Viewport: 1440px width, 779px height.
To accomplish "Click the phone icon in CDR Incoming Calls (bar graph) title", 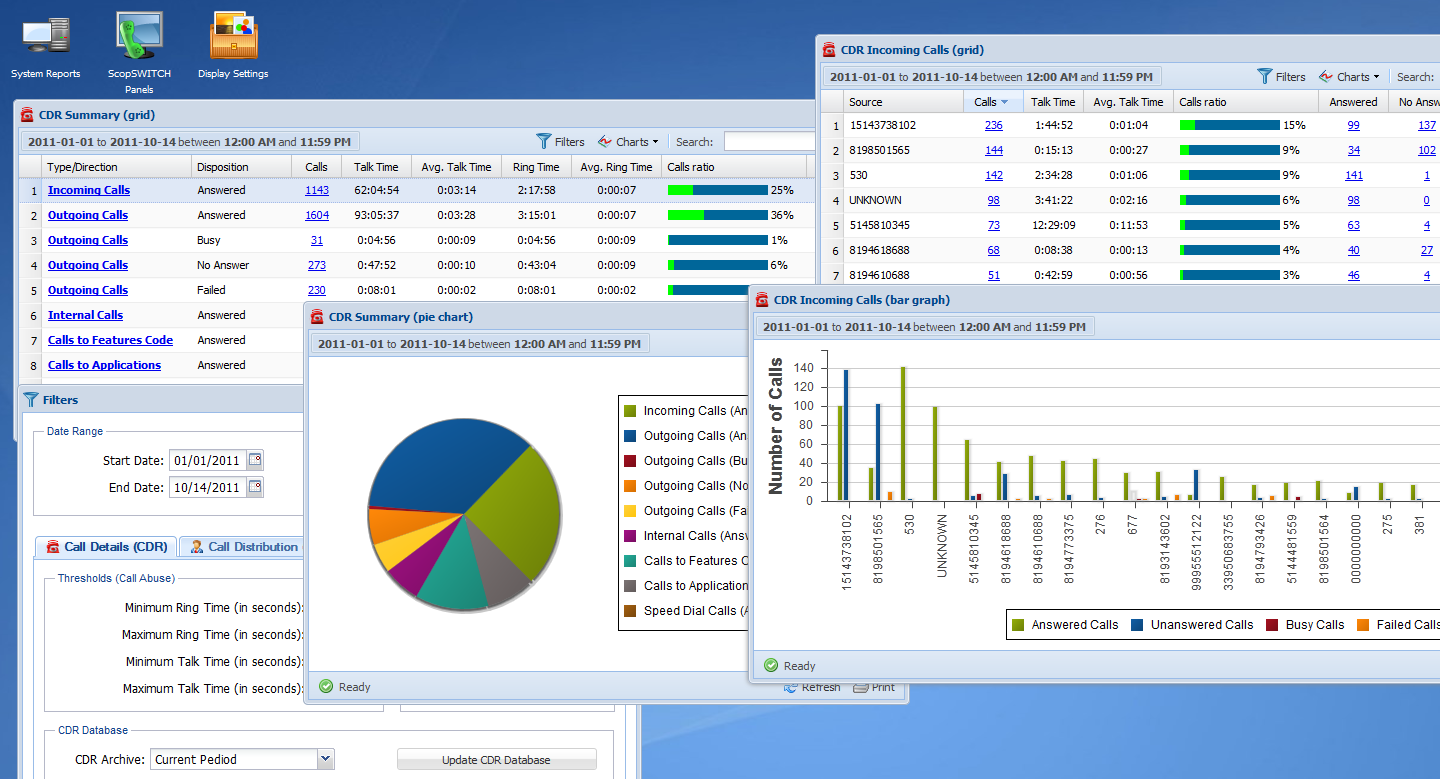I will pyautogui.click(x=762, y=299).
